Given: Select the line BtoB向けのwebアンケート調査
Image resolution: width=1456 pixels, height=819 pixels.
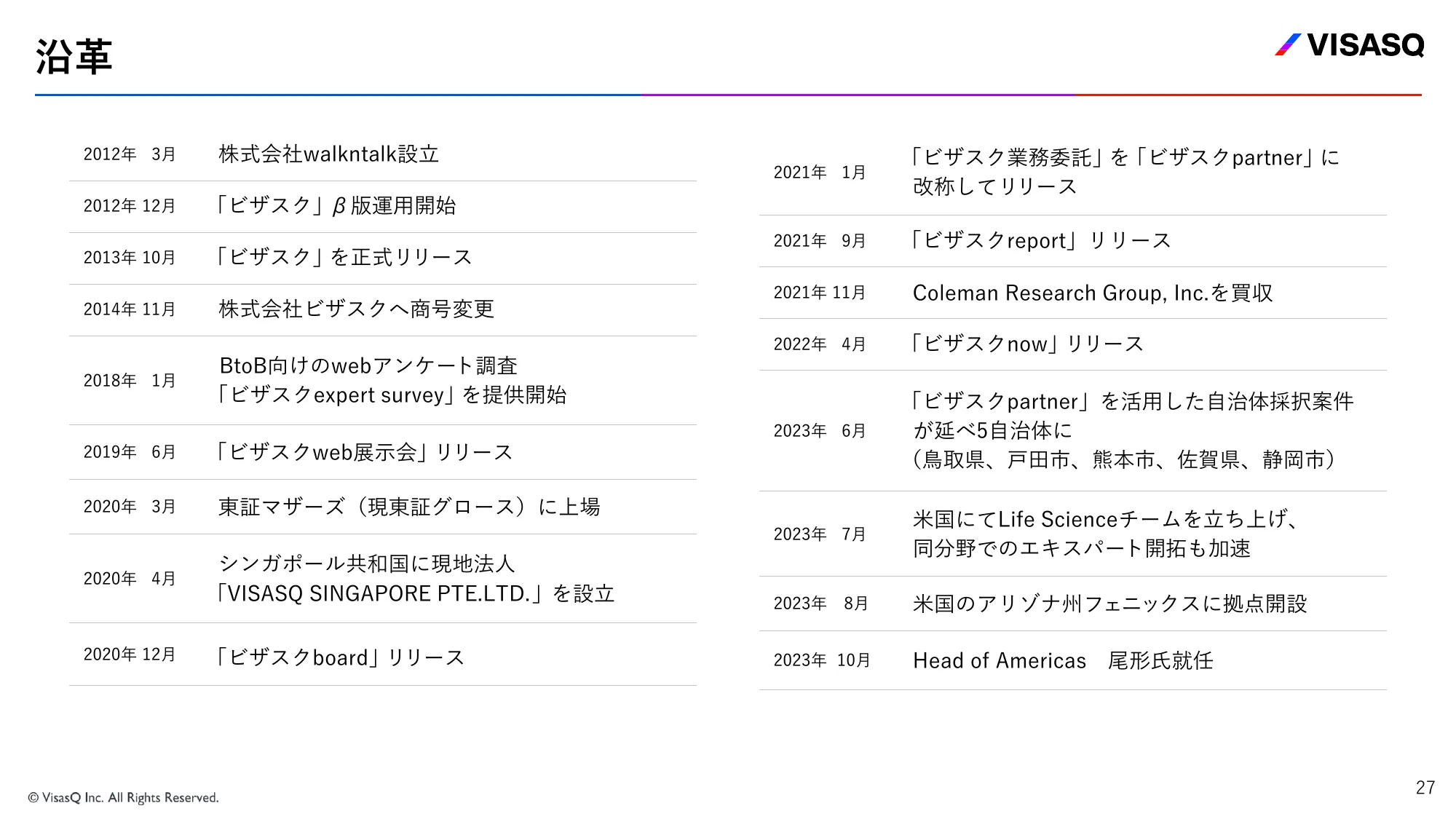Looking at the screenshot, I should click(368, 365).
